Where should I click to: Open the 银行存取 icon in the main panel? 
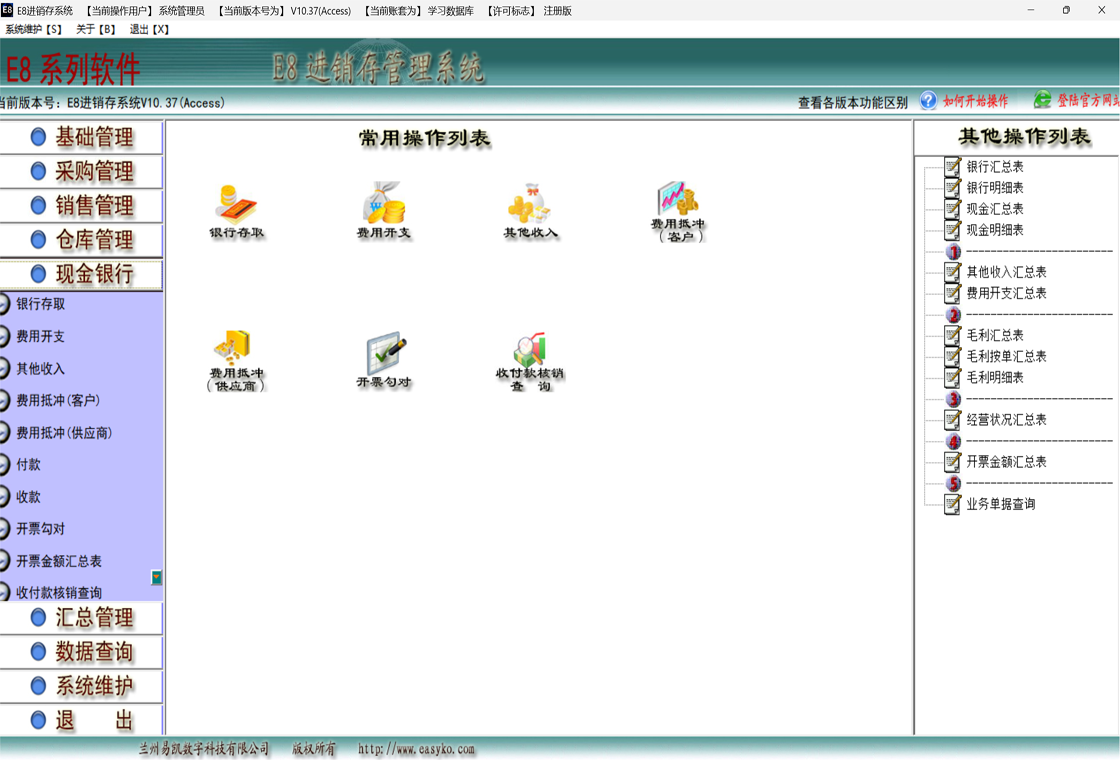pyautogui.click(x=236, y=204)
